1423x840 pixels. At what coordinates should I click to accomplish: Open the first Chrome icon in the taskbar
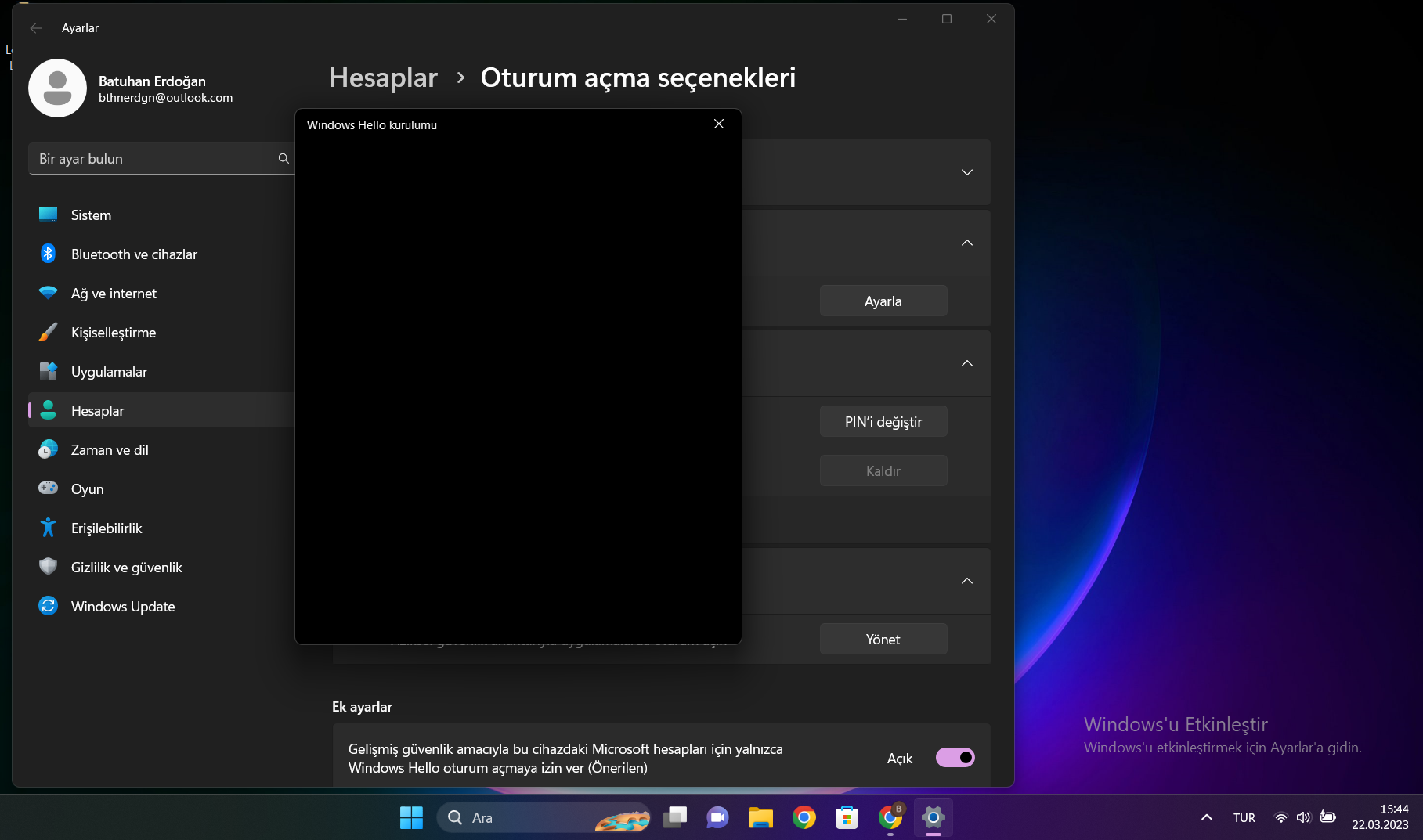point(804,817)
